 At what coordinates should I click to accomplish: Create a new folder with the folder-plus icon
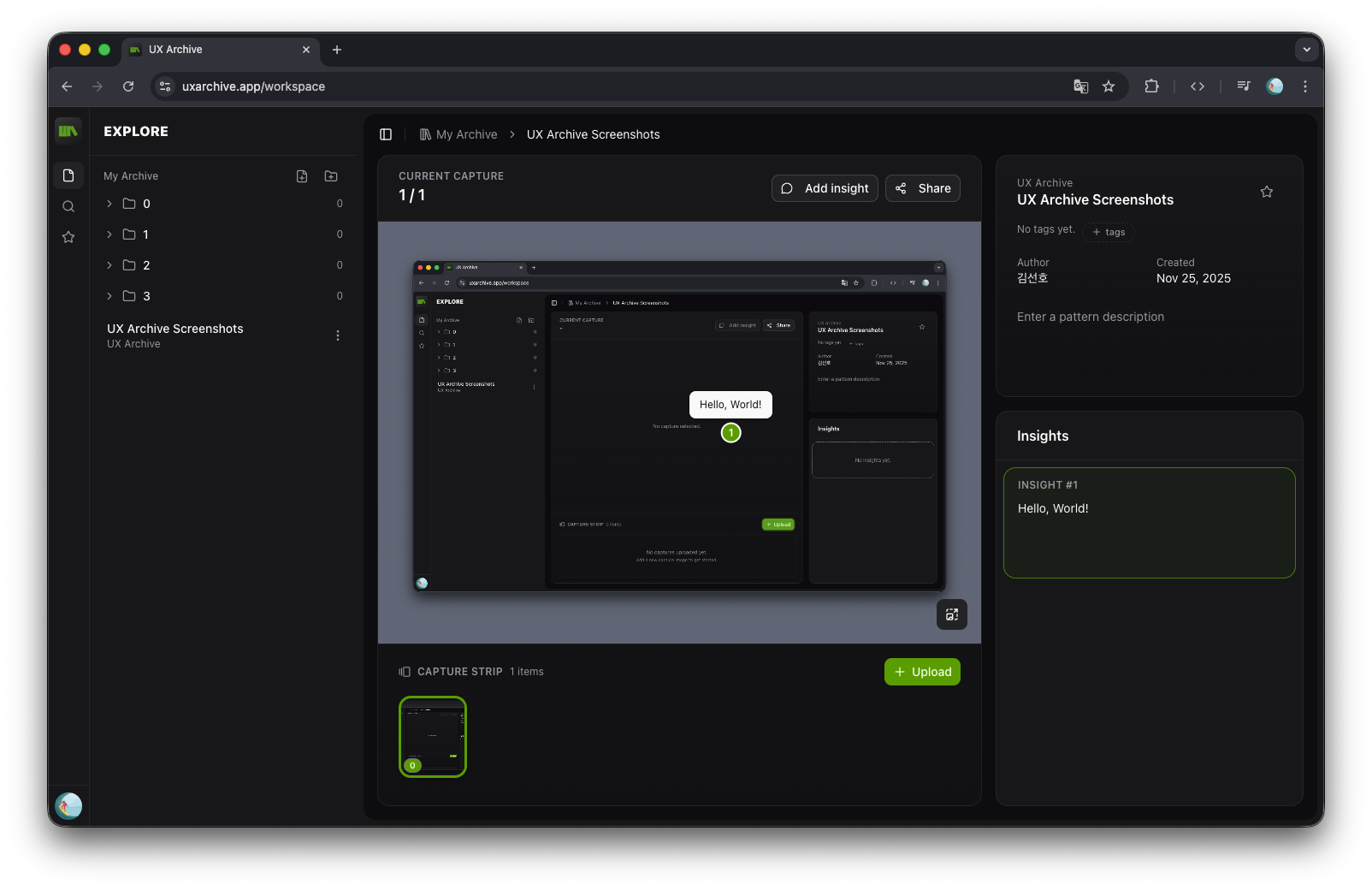331,176
